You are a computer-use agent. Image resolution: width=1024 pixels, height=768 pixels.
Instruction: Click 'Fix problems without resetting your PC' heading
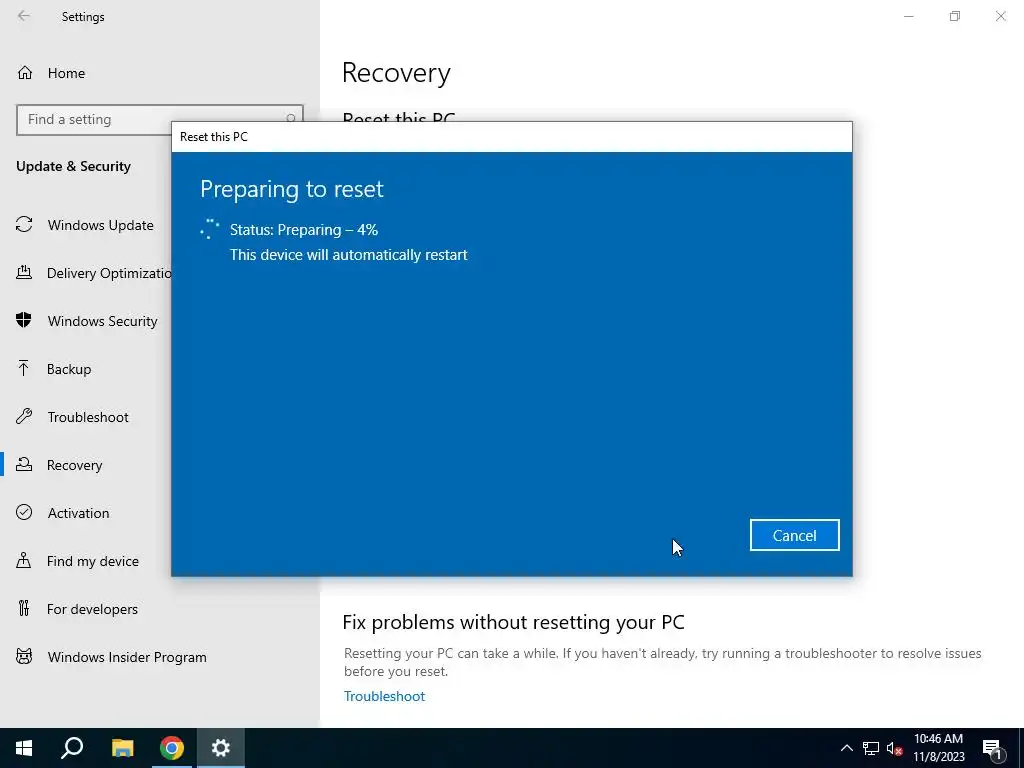click(513, 622)
